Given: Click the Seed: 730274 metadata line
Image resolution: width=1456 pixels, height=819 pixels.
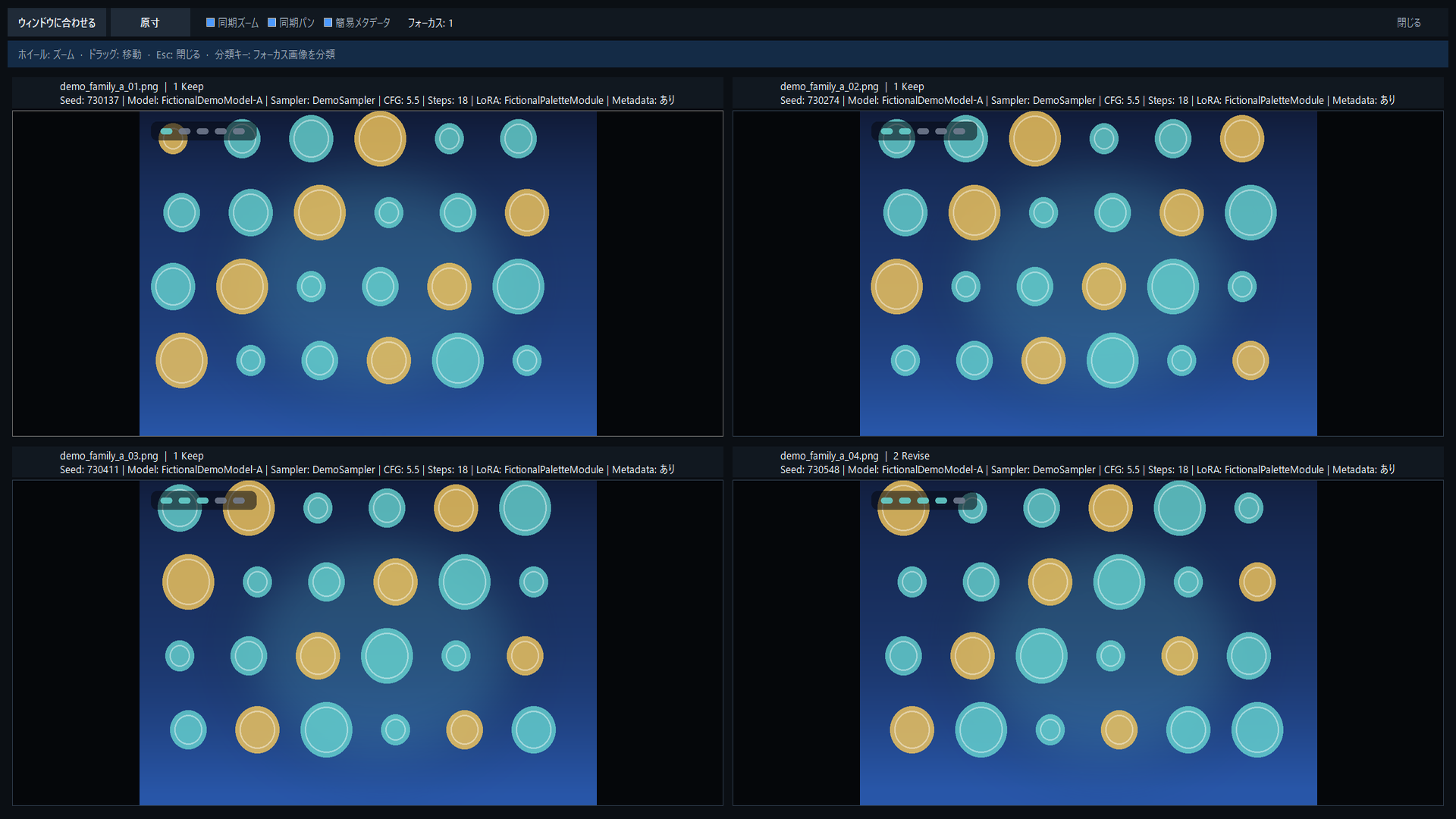Looking at the screenshot, I should pyautogui.click(x=1087, y=100).
